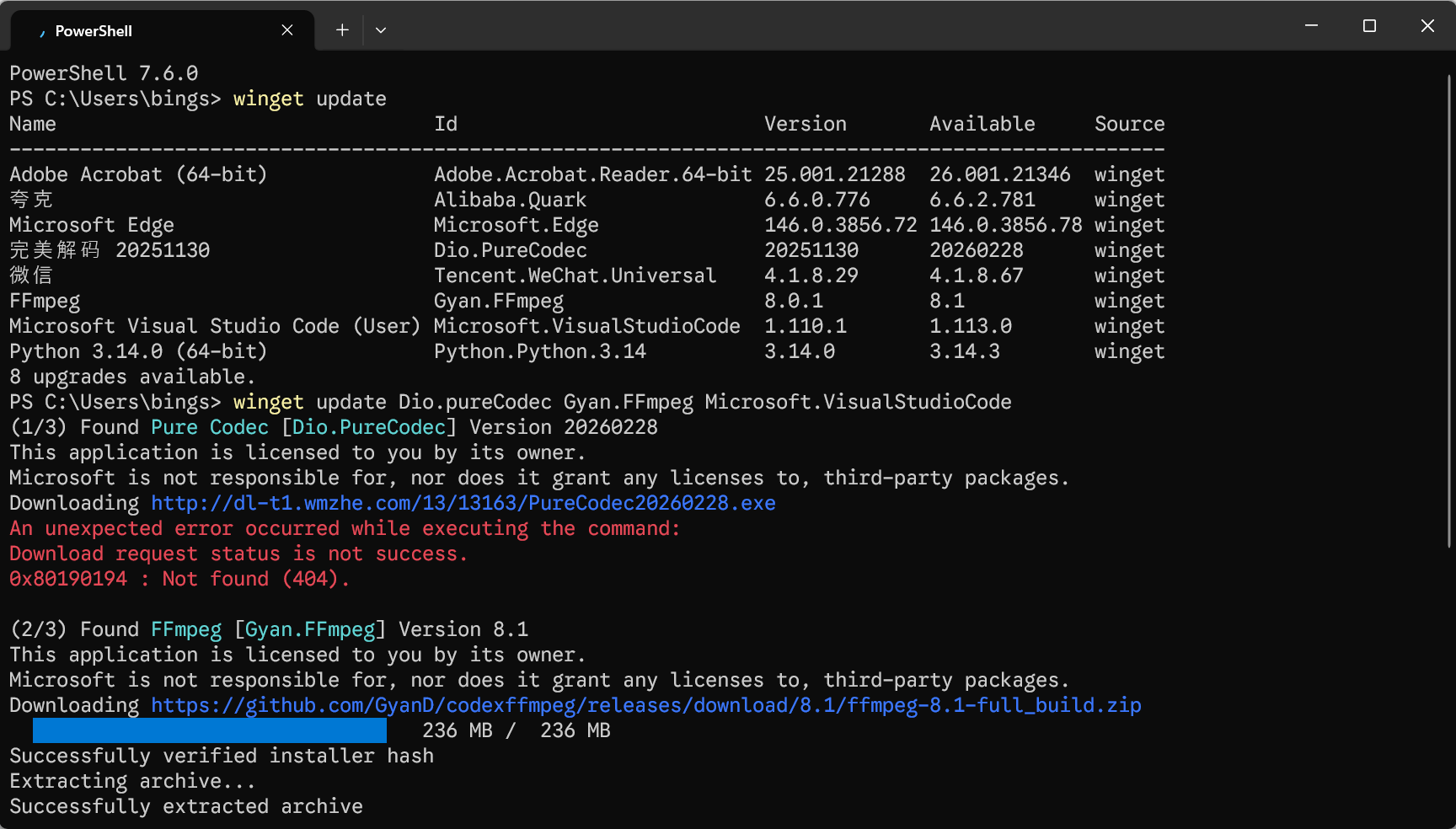Open the ffmpeg-8.1-full_build.zip GitHub link
The image size is (1456, 829).
tap(645, 705)
